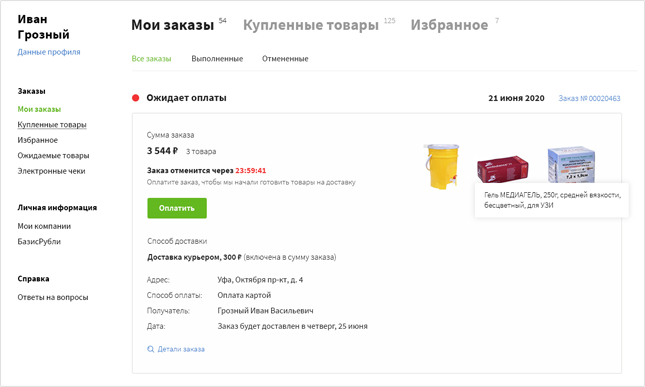Switch to Купленные товары header tab
This screenshot has height=387, width=645.
tap(311, 25)
